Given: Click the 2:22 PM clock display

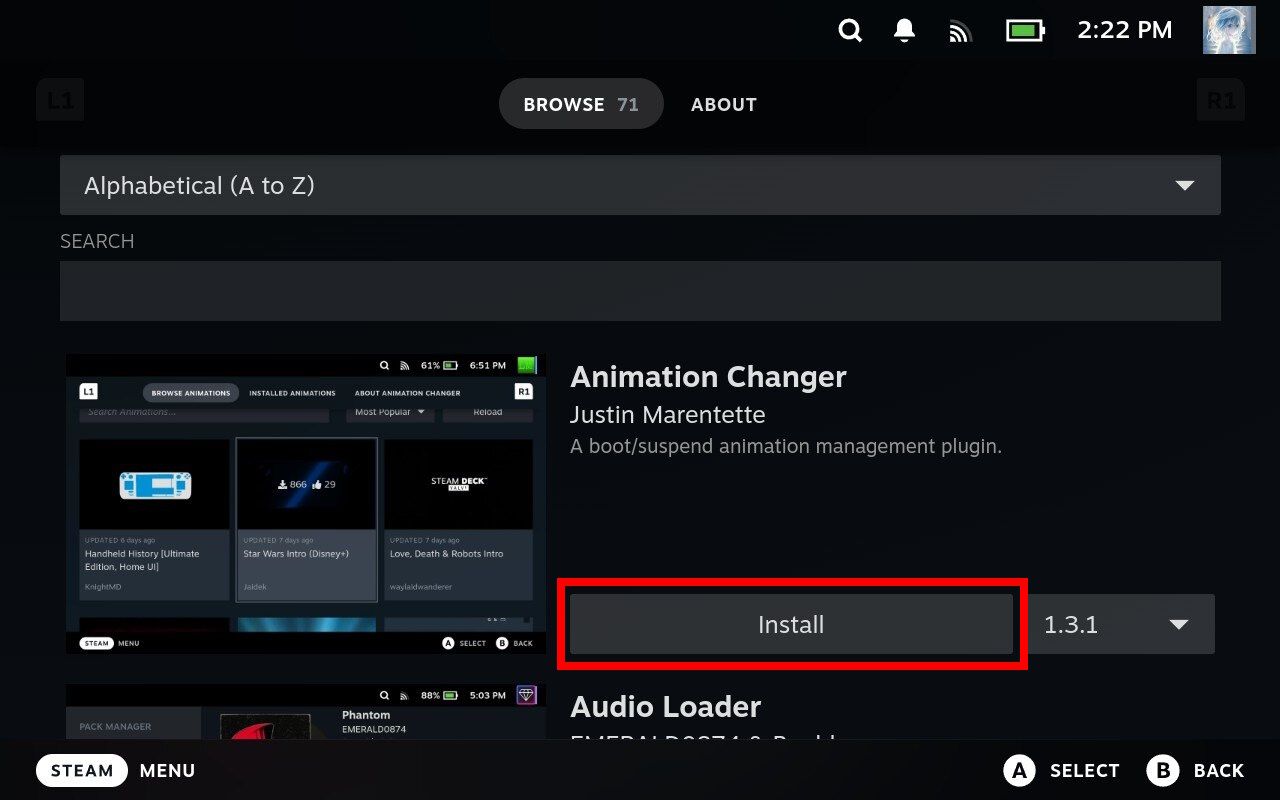Looking at the screenshot, I should point(1124,30).
